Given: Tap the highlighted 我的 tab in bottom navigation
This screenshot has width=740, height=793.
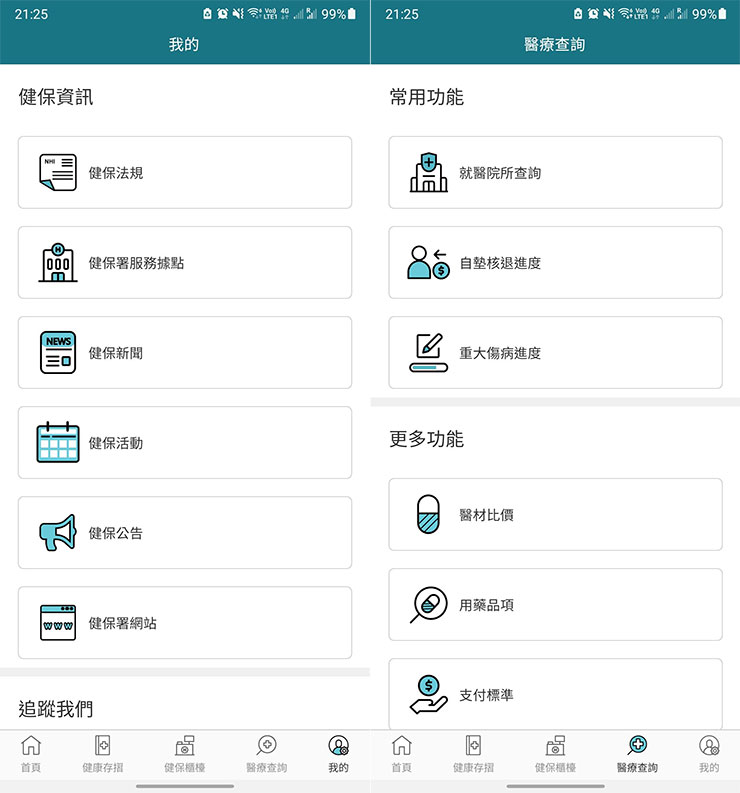Looking at the screenshot, I should 338,754.
